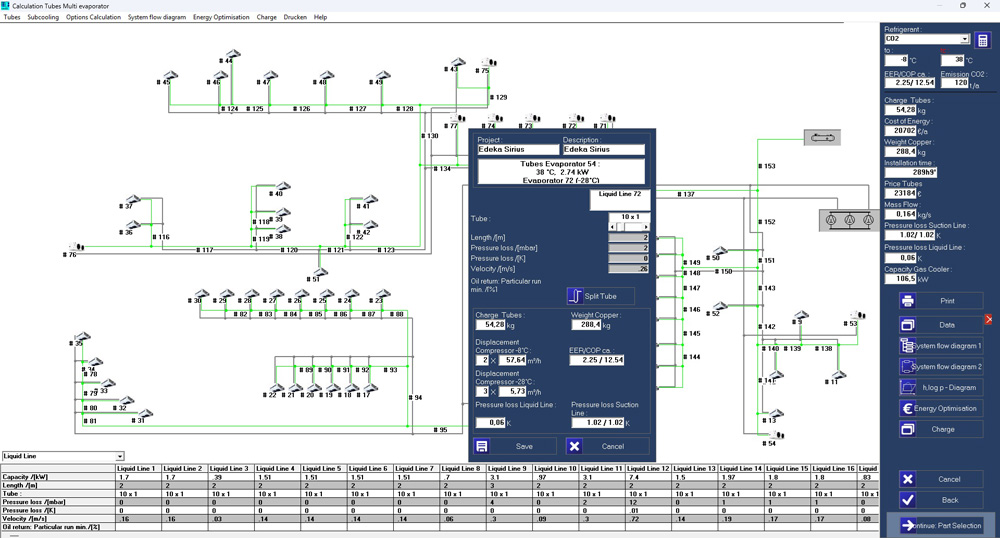
Task: Click the Back checkmark button
Action: tap(941, 500)
